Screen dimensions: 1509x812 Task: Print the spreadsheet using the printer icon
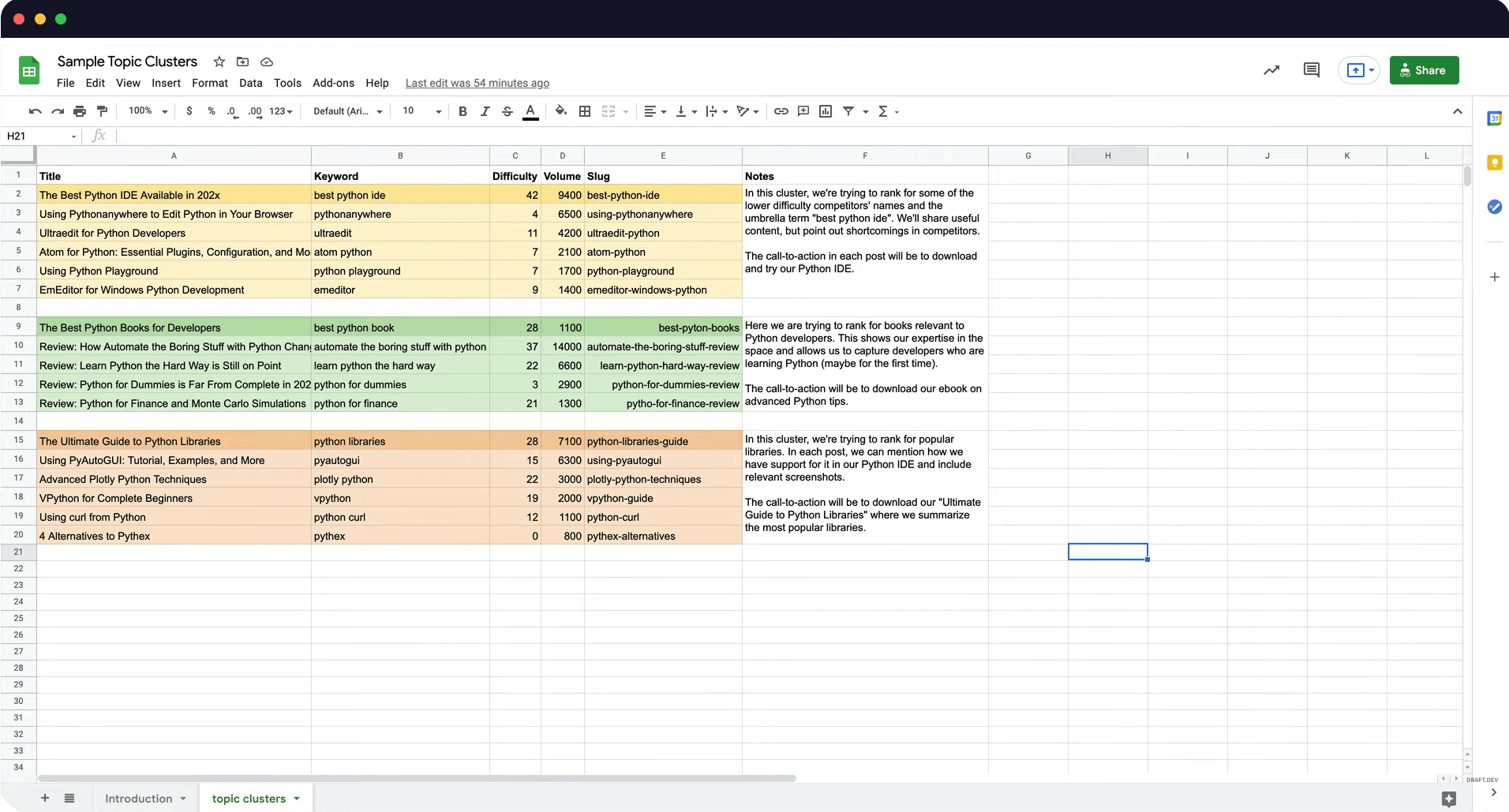tap(80, 111)
